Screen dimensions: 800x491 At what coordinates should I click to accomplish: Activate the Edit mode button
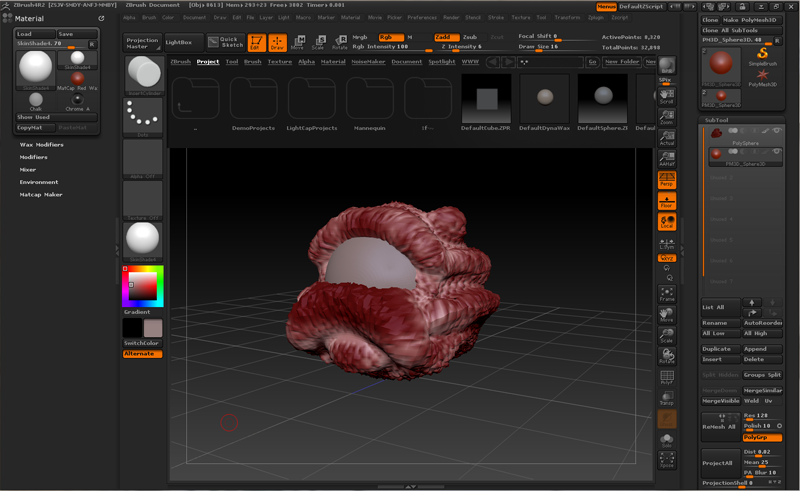[256, 42]
